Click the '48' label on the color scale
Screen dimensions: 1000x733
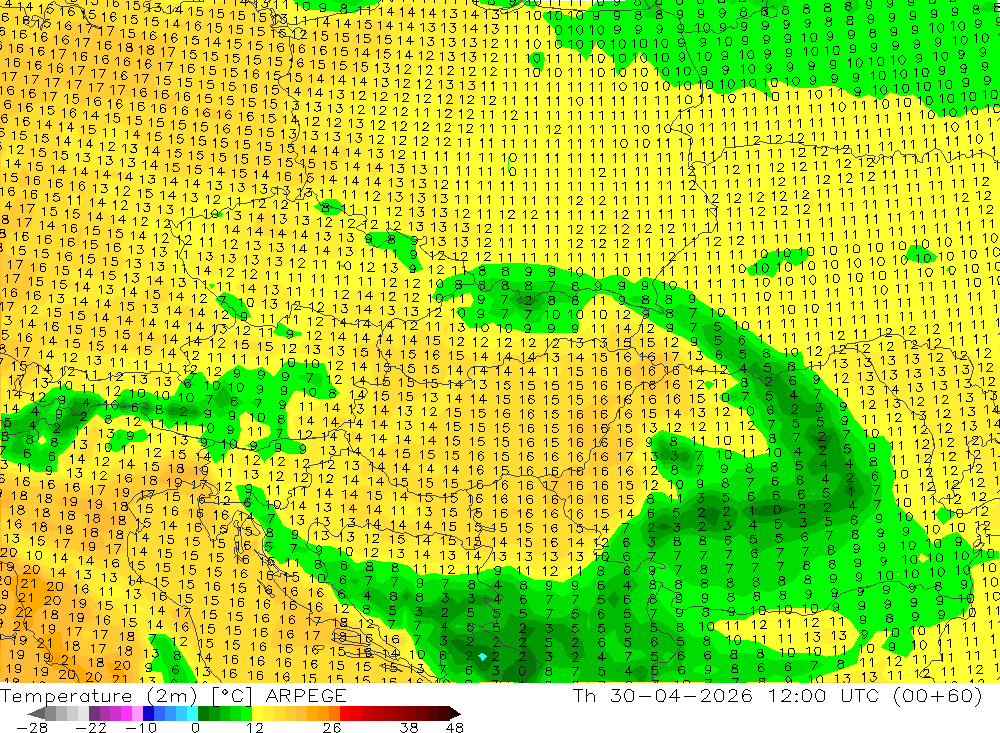pos(455,727)
